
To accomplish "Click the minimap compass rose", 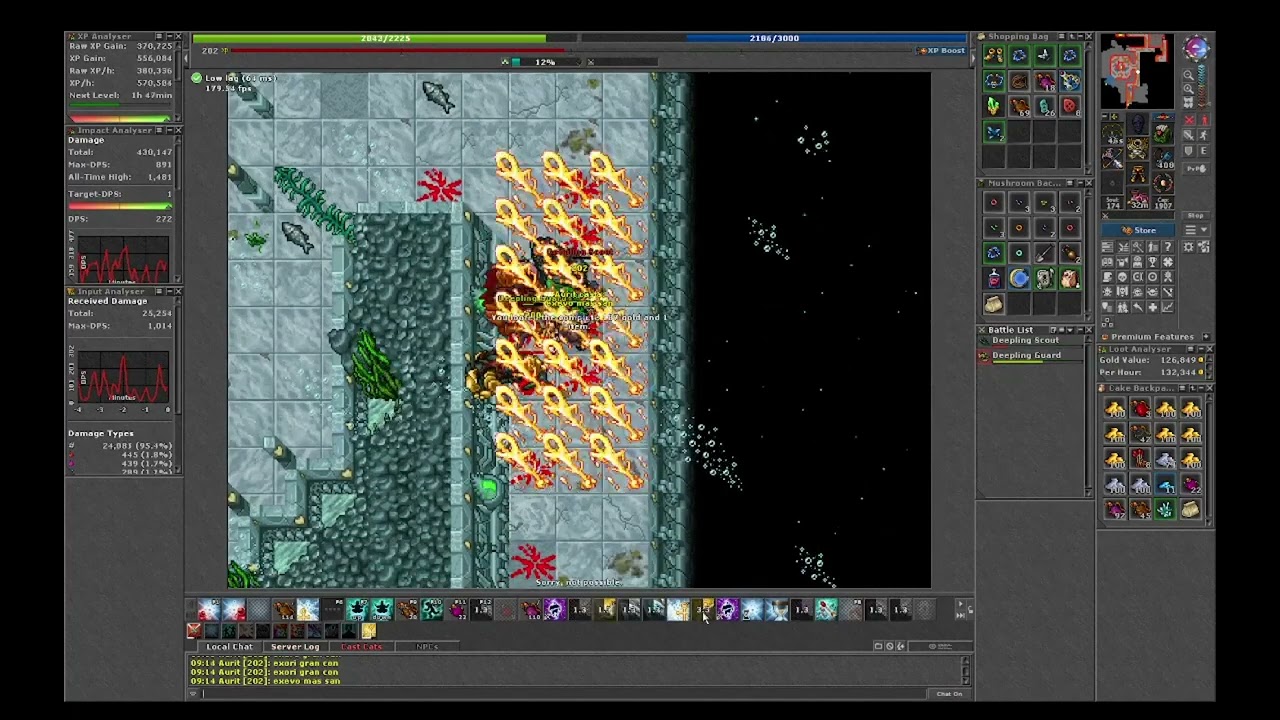I will (1197, 47).
